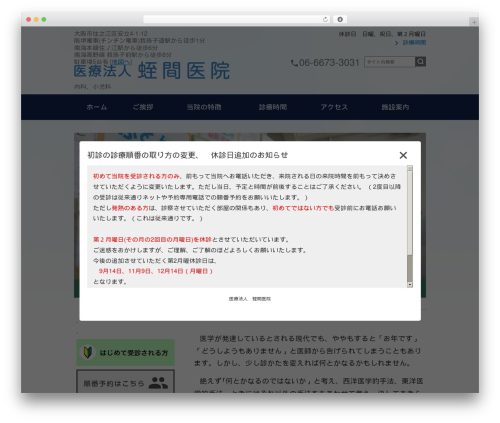Open the ホーム menu item
The image size is (500, 423).
tap(97, 107)
